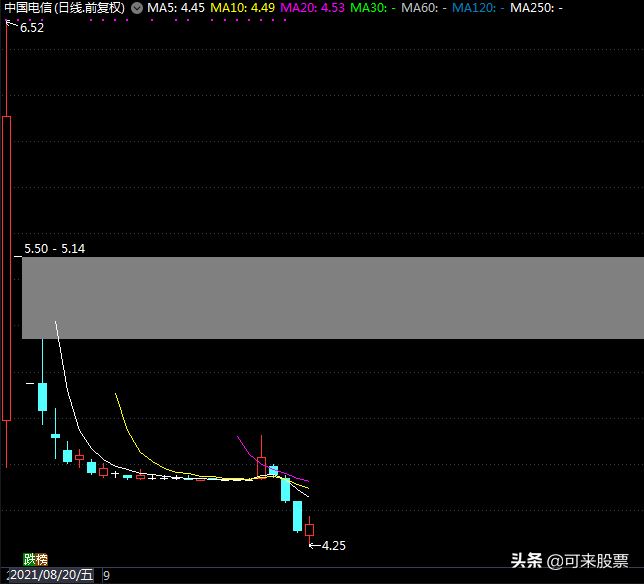Select the MA10: 4.49 indicator label
The height and width of the screenshot is (584, 644).
pos(242,8)
